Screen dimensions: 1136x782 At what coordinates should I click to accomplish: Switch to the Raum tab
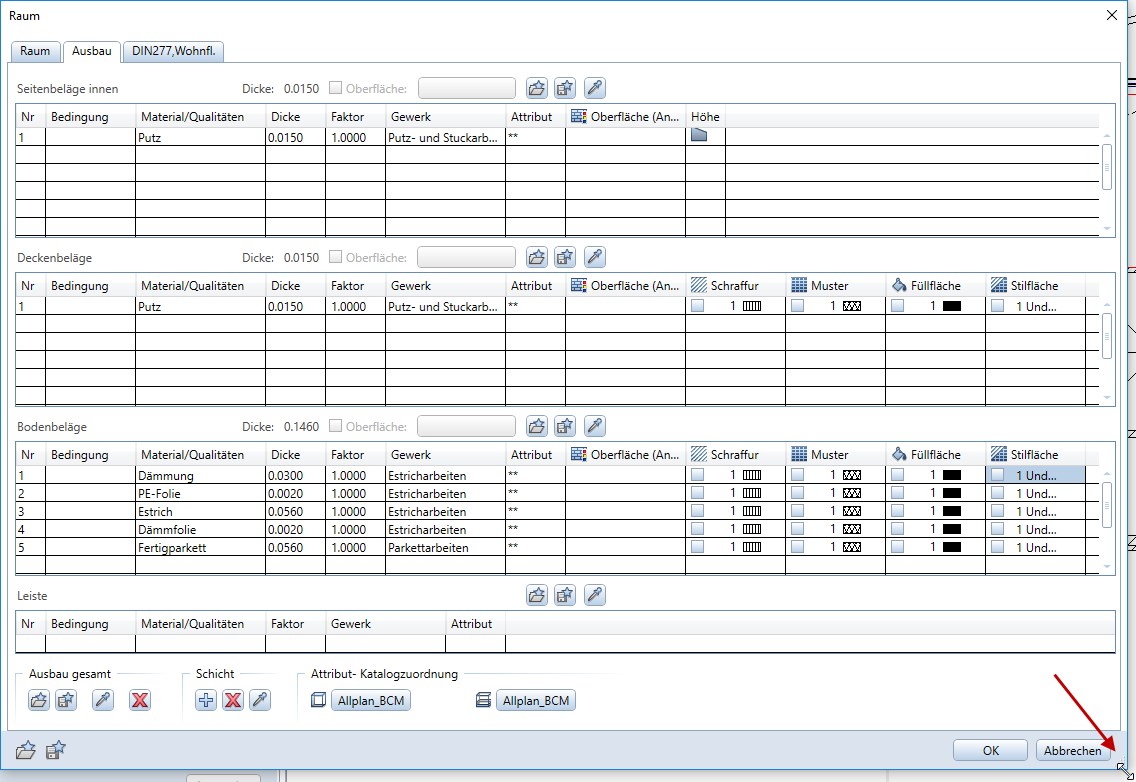tap(36, 51)
